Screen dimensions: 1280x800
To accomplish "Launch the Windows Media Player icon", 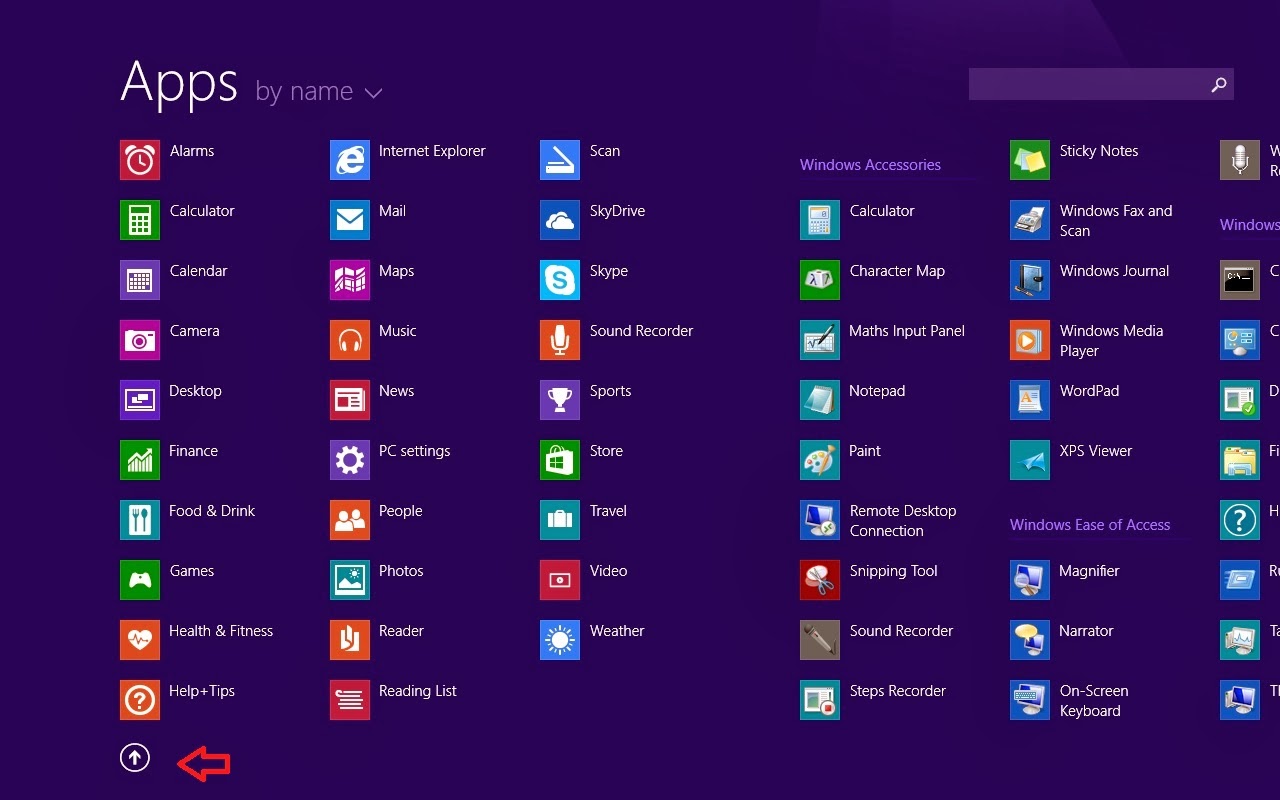I will point(1030,340).
